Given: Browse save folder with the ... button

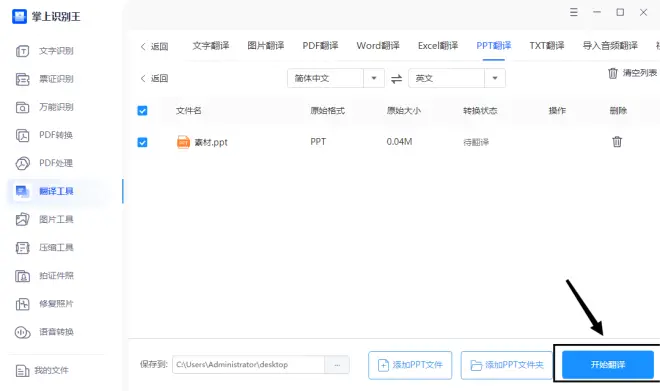Looking at the screenshot, I should pyautogui.click(x=337, y=365).
